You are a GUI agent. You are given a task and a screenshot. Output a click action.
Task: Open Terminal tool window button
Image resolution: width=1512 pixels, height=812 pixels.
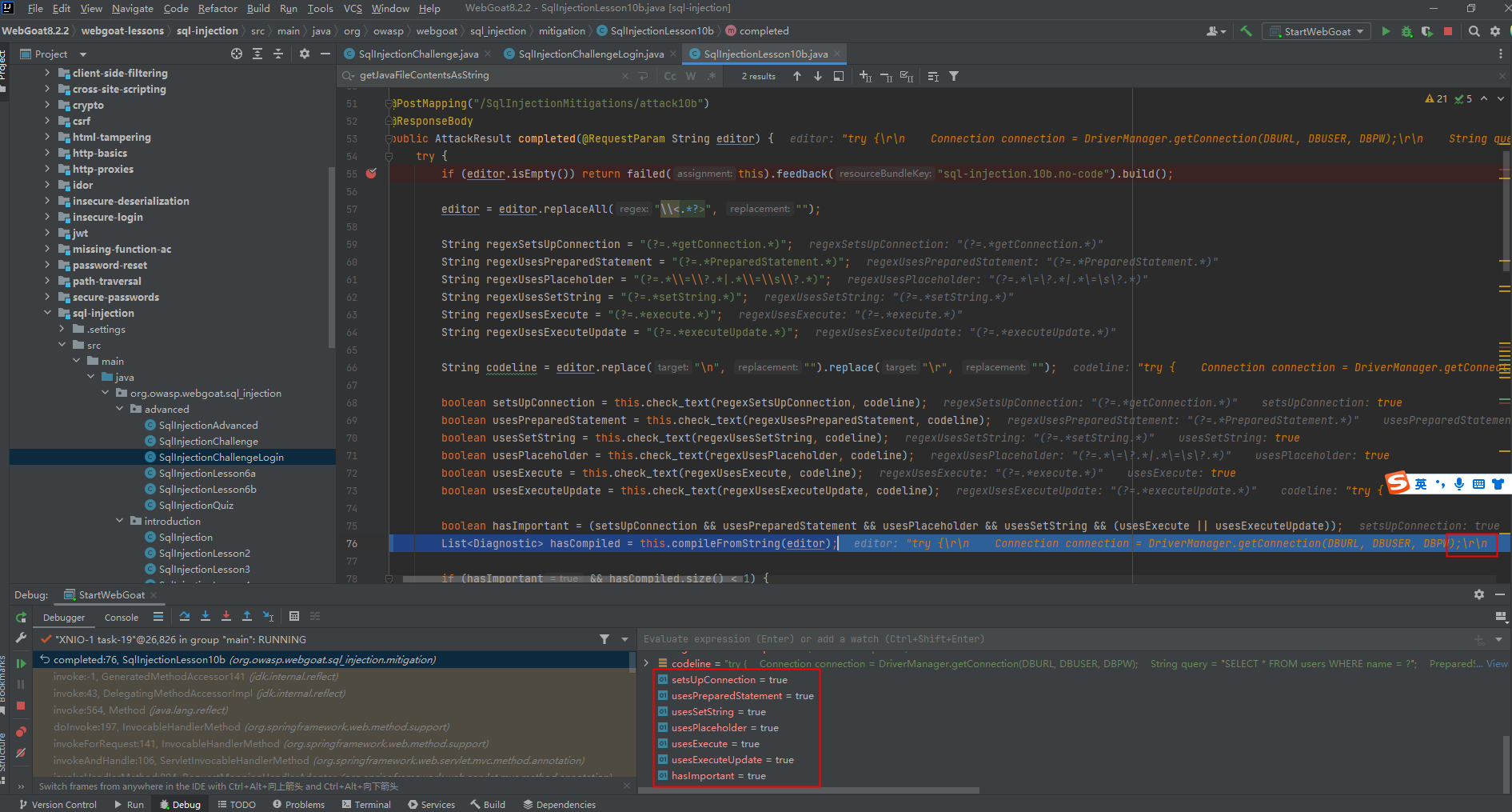[366, 804]
